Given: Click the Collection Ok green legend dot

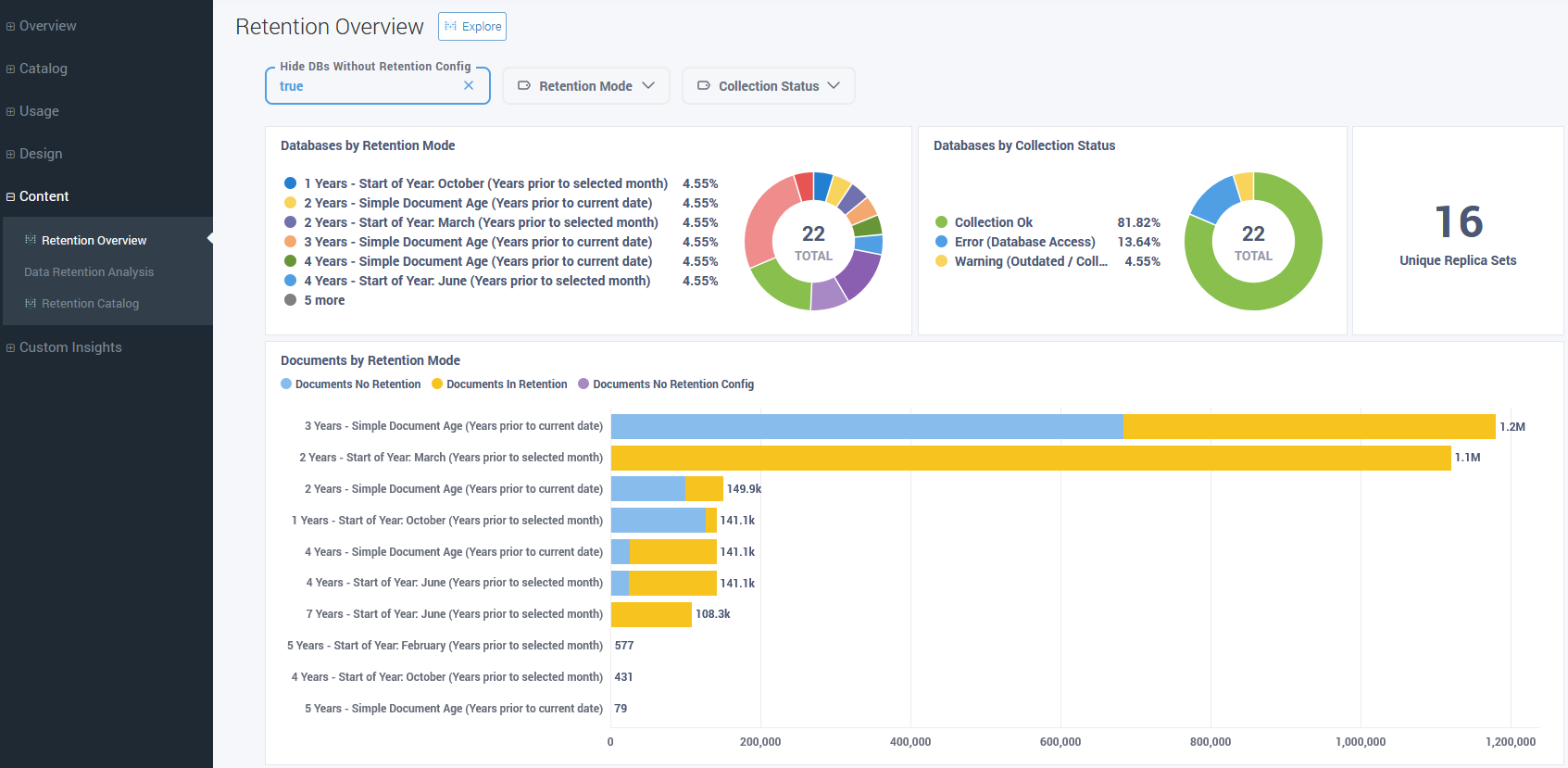Looking at the screenshot, I should 941,222.
